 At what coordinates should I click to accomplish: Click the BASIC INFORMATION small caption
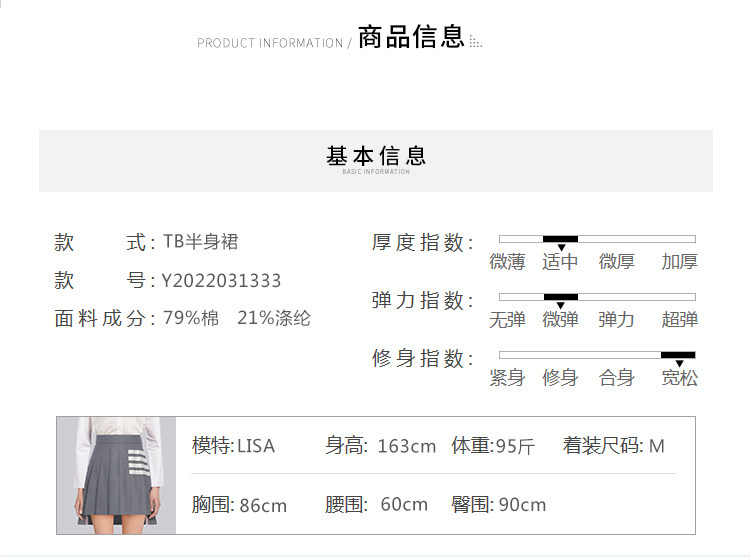coord(376,172)
